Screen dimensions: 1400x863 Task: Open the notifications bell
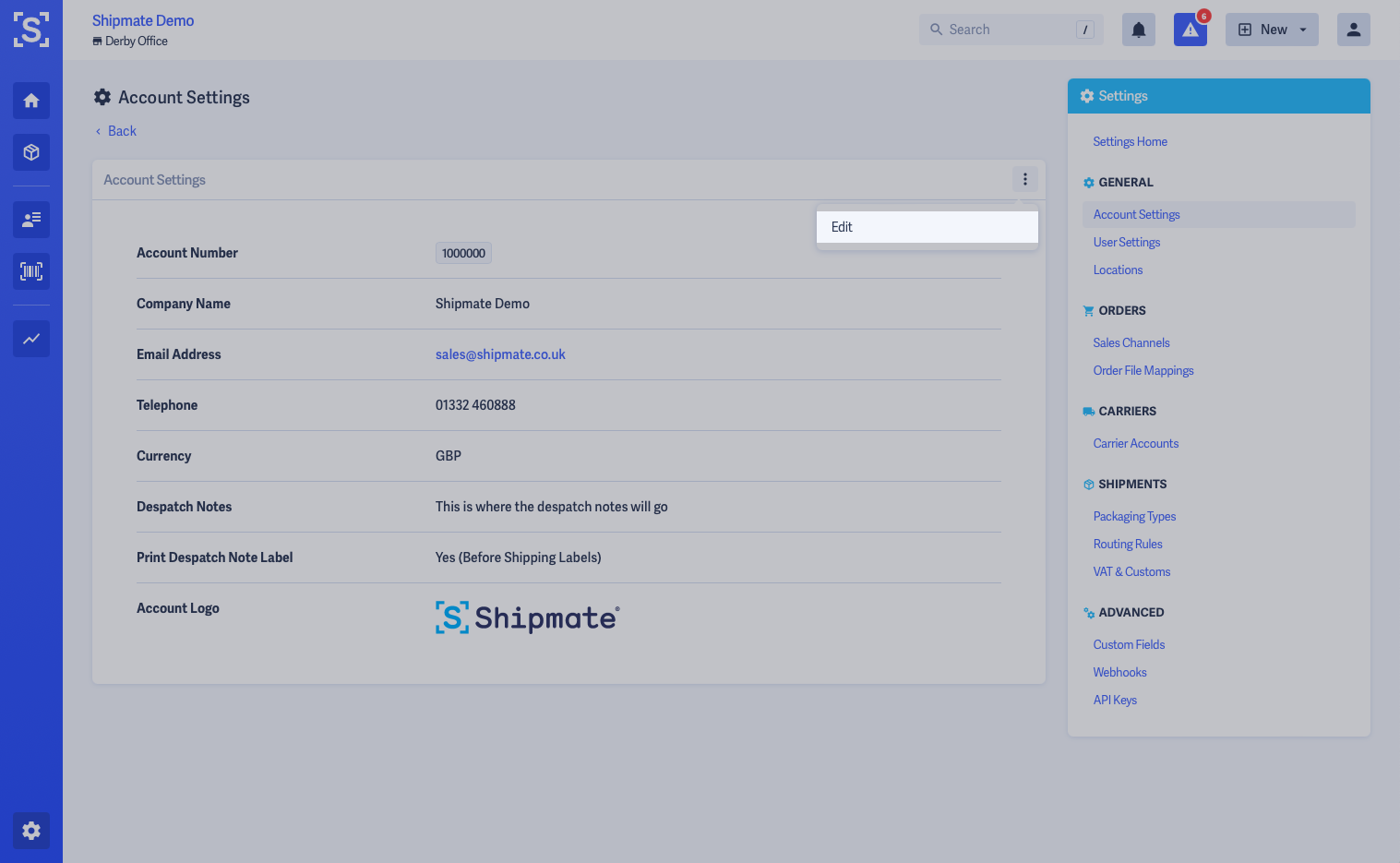coord(1139,30)
